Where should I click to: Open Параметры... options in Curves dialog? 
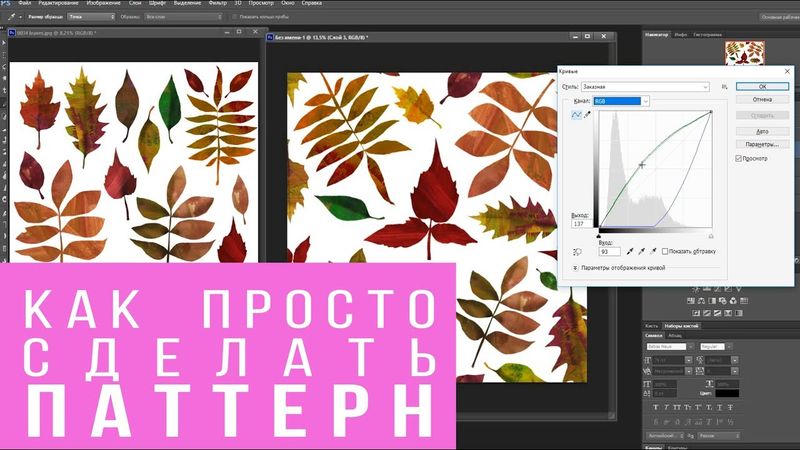click(762, 144)
